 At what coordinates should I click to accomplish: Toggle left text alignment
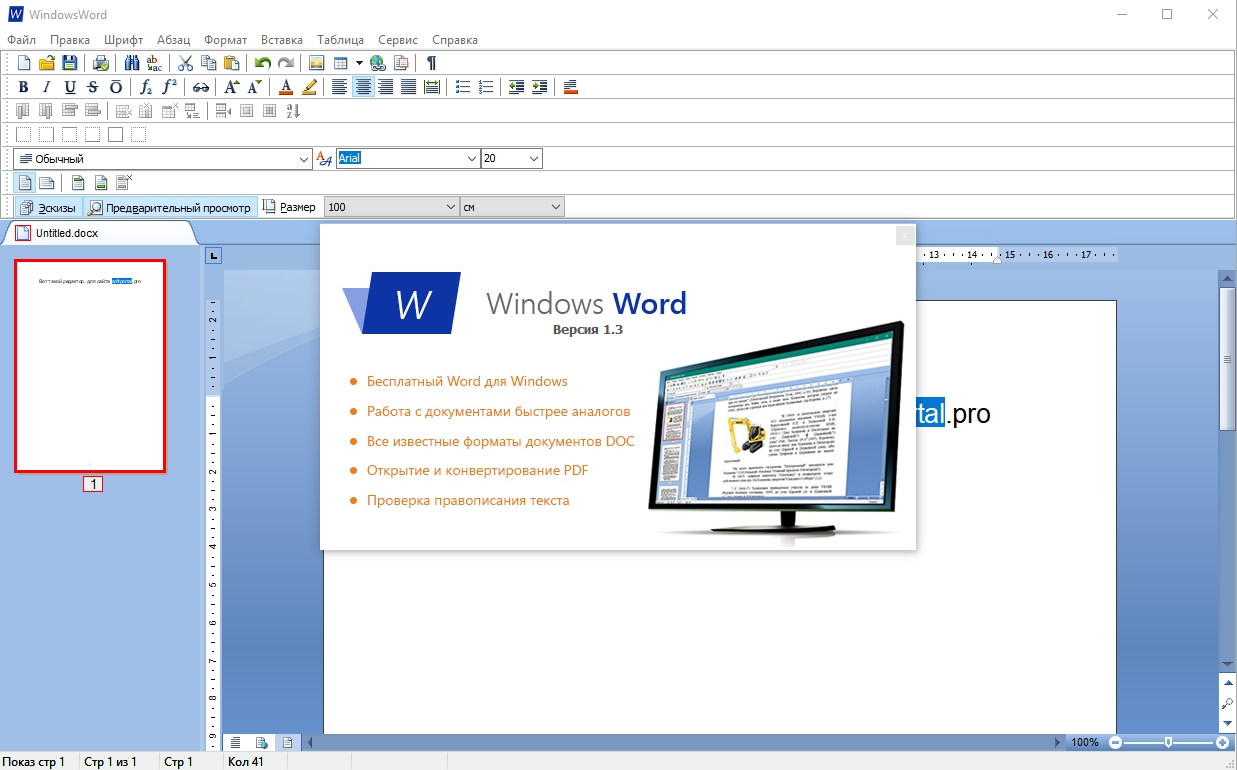point(340,87)
